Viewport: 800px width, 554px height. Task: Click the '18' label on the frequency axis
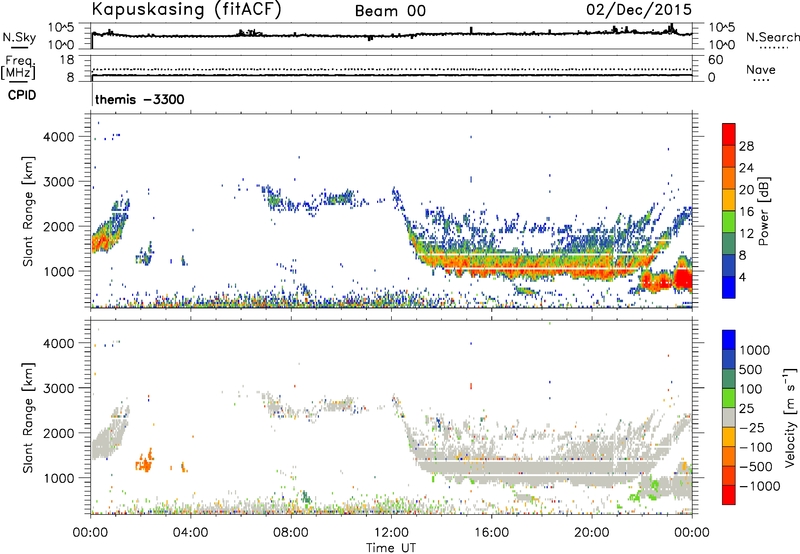pos(67,60)
